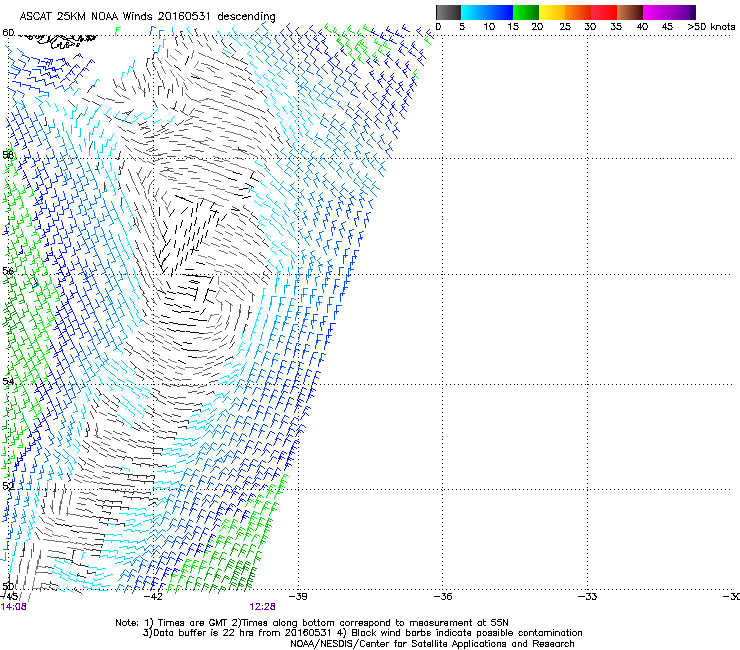Click the swath time '14:08'
740x650 pixels.
tap(13, 607)
